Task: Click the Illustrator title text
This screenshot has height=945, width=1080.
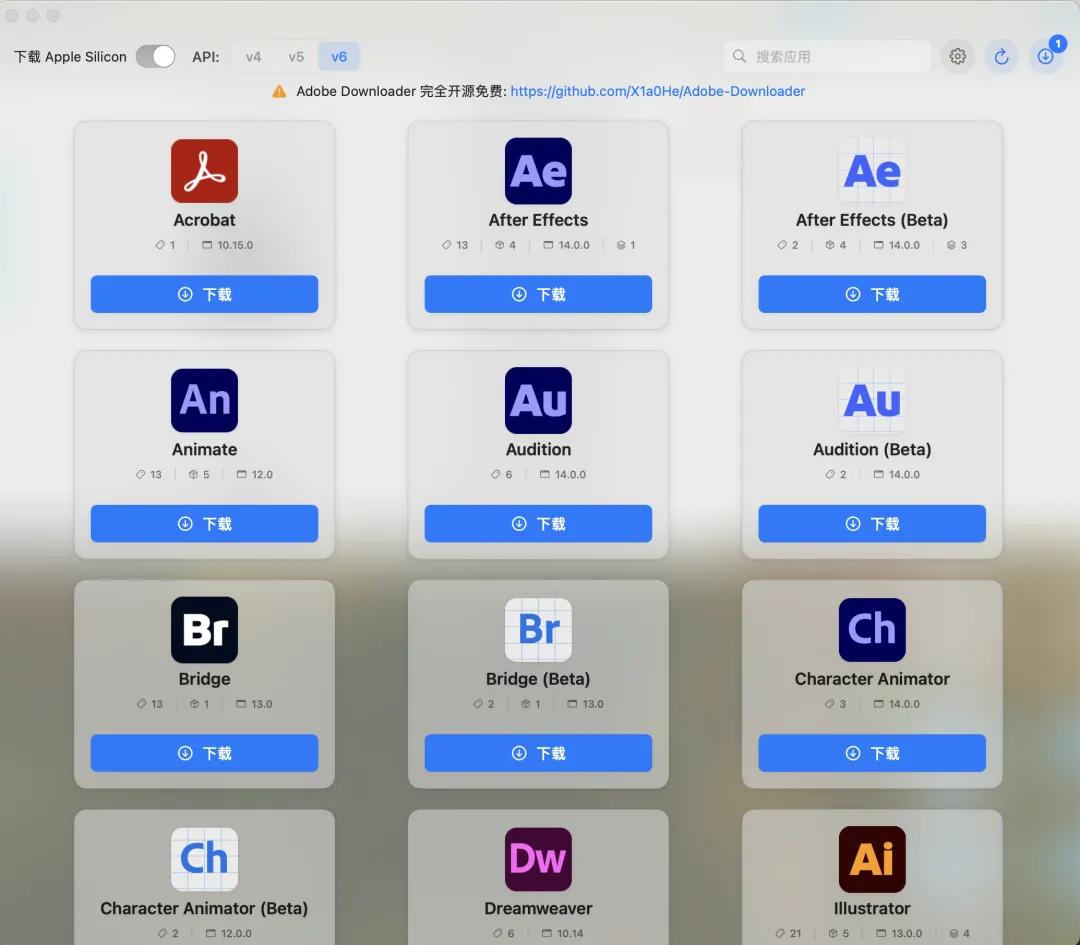Action: [872, 908]
